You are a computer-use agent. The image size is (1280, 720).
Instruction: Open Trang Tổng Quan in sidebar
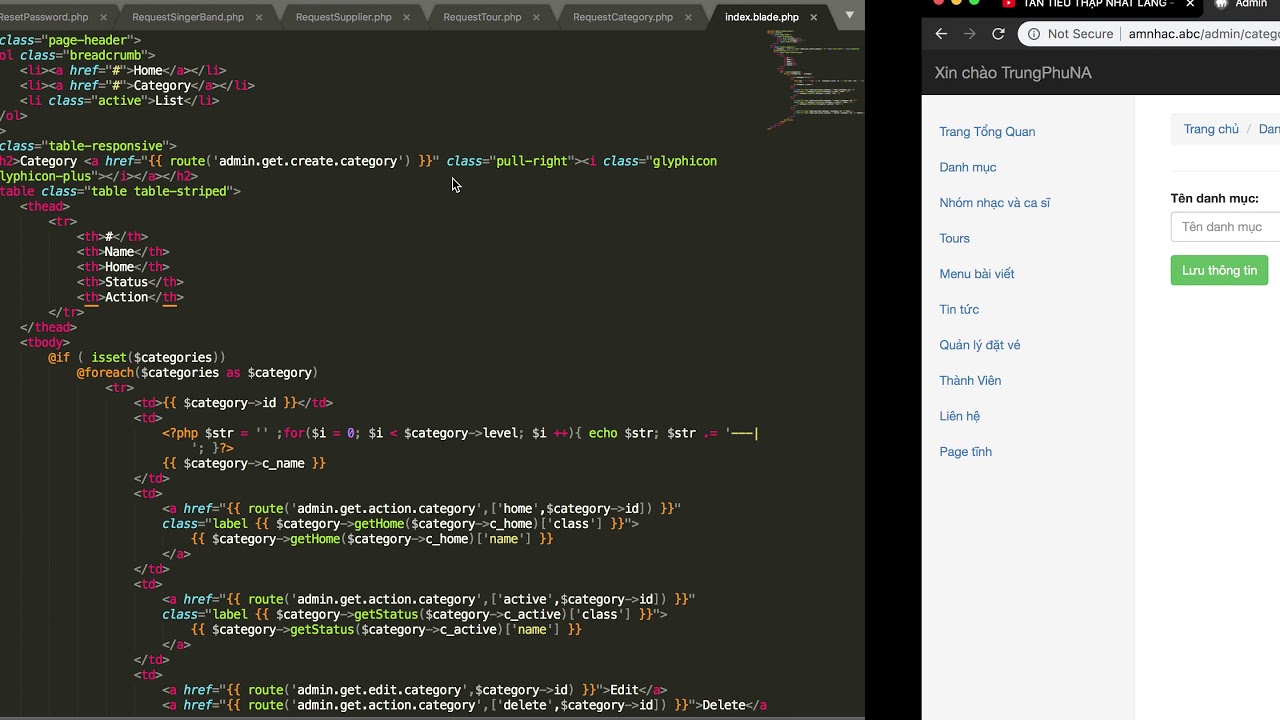pos(987,132)
